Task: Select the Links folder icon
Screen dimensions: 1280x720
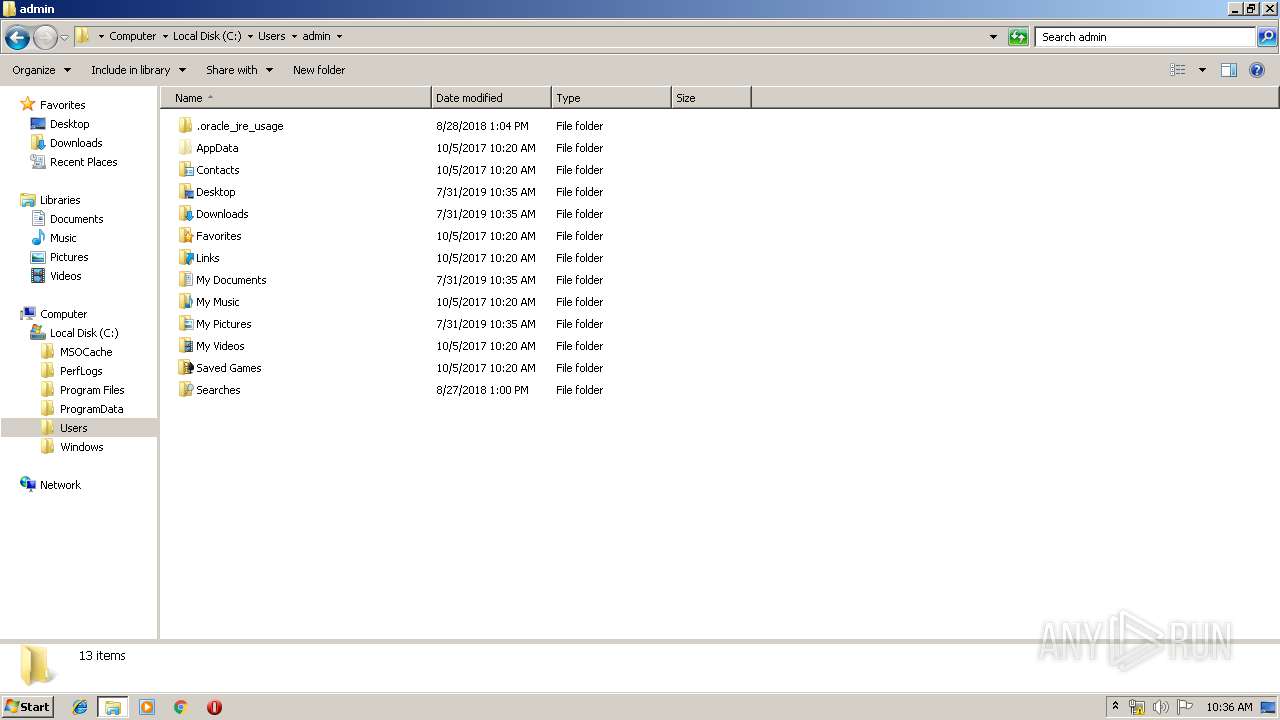Action: 185,258
